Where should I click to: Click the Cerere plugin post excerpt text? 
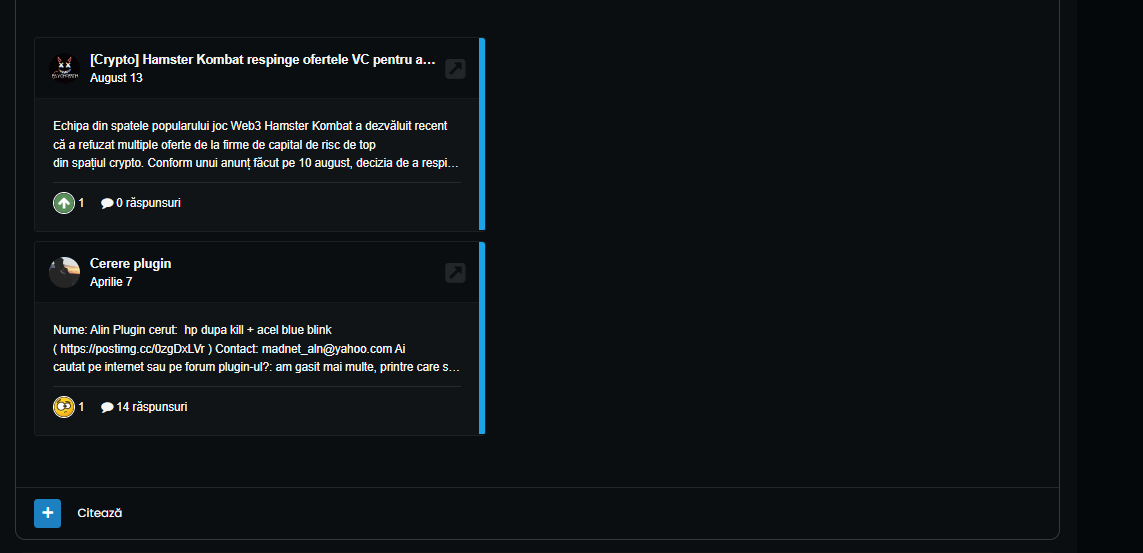257,348
